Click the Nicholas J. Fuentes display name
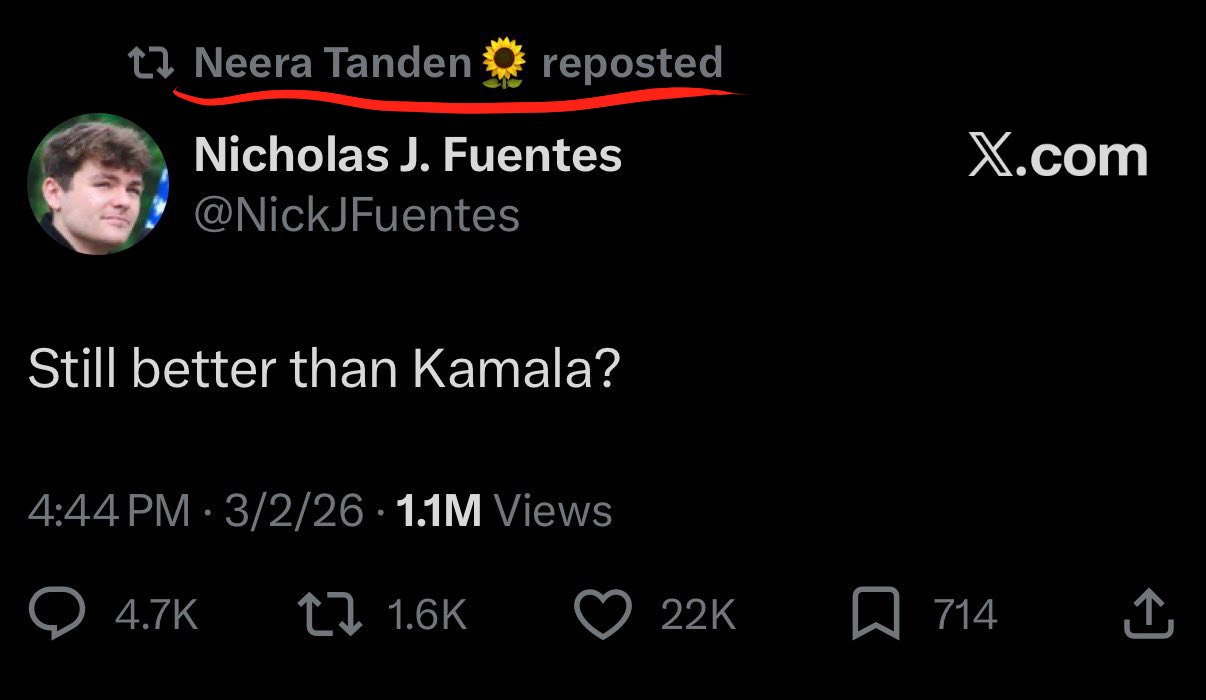This screenshot has width=1206, height=700. [x=408, y=155]
